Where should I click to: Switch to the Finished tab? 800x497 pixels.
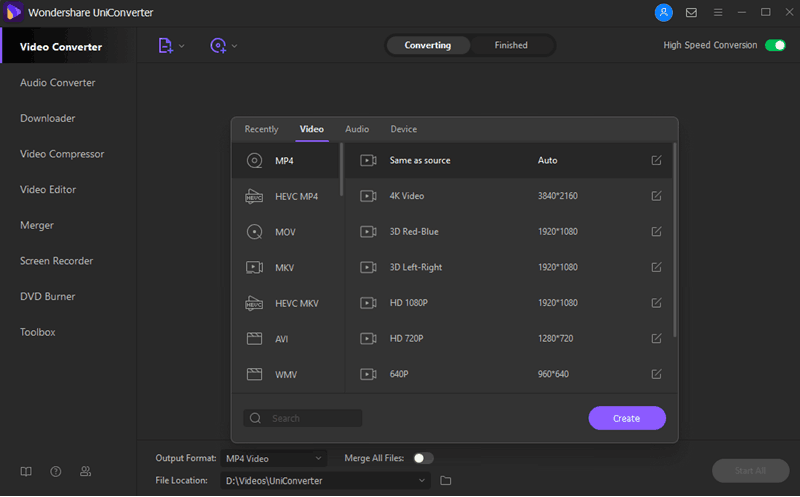511,45
